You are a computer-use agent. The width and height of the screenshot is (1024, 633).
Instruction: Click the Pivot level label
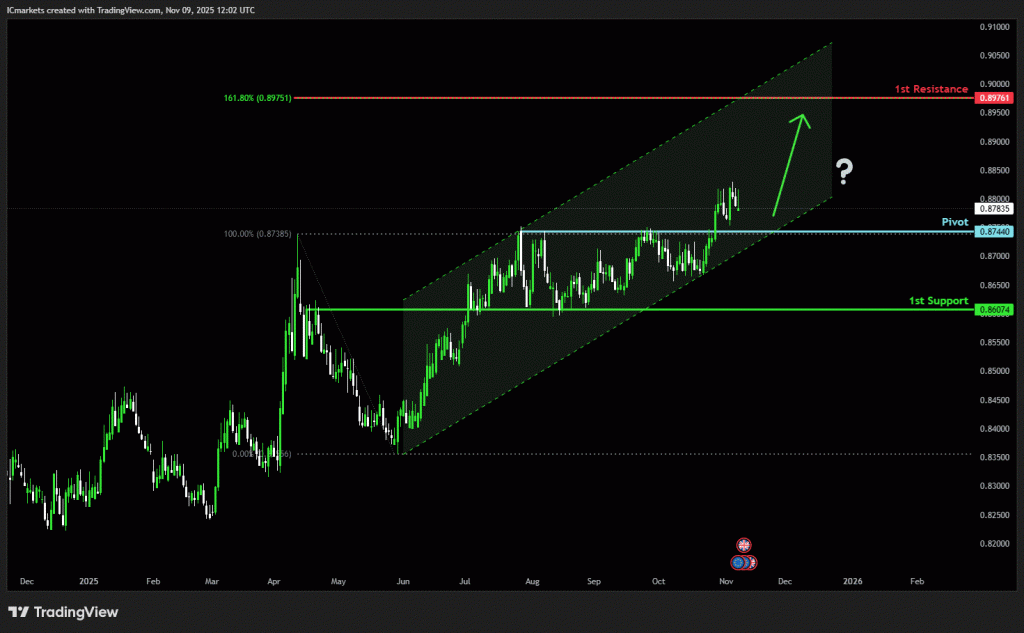coord(956,221)
